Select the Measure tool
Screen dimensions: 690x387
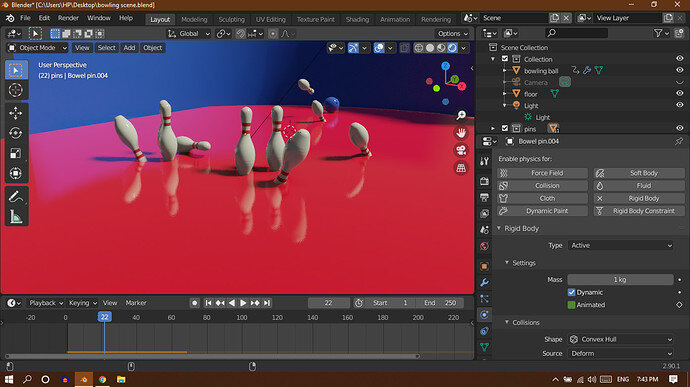16,217
